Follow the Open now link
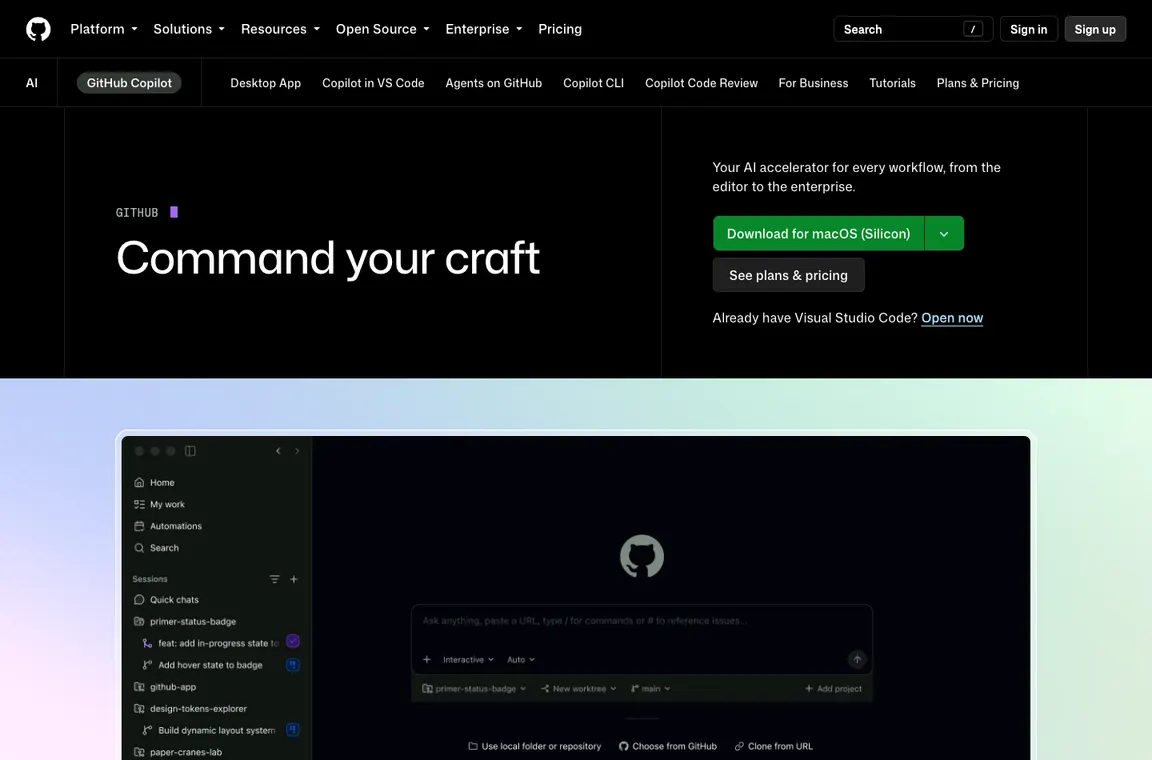Viewport: 1152px width, 760px height. [x=952, y=318]
